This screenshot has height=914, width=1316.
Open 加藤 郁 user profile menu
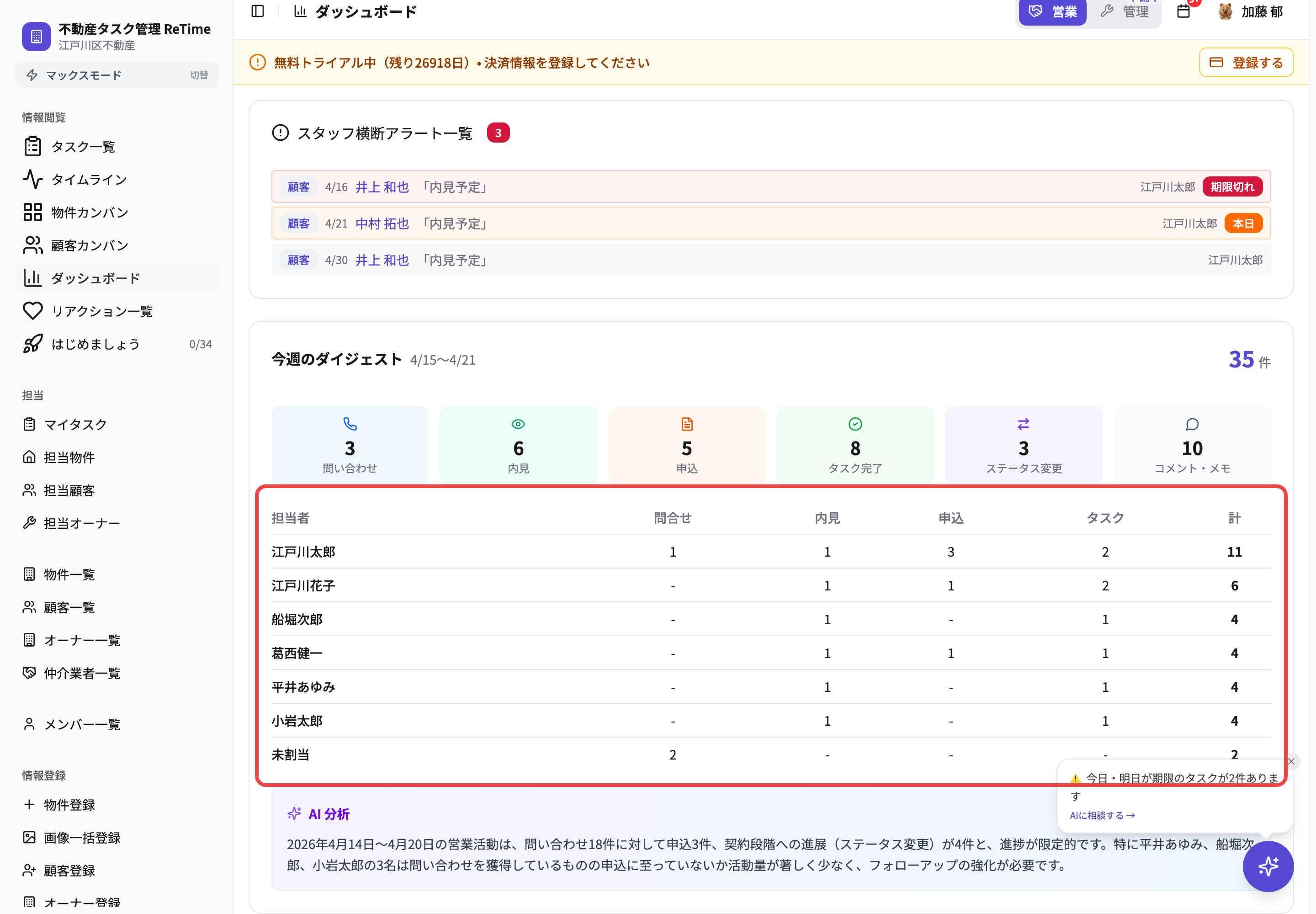pos(1250,11)
